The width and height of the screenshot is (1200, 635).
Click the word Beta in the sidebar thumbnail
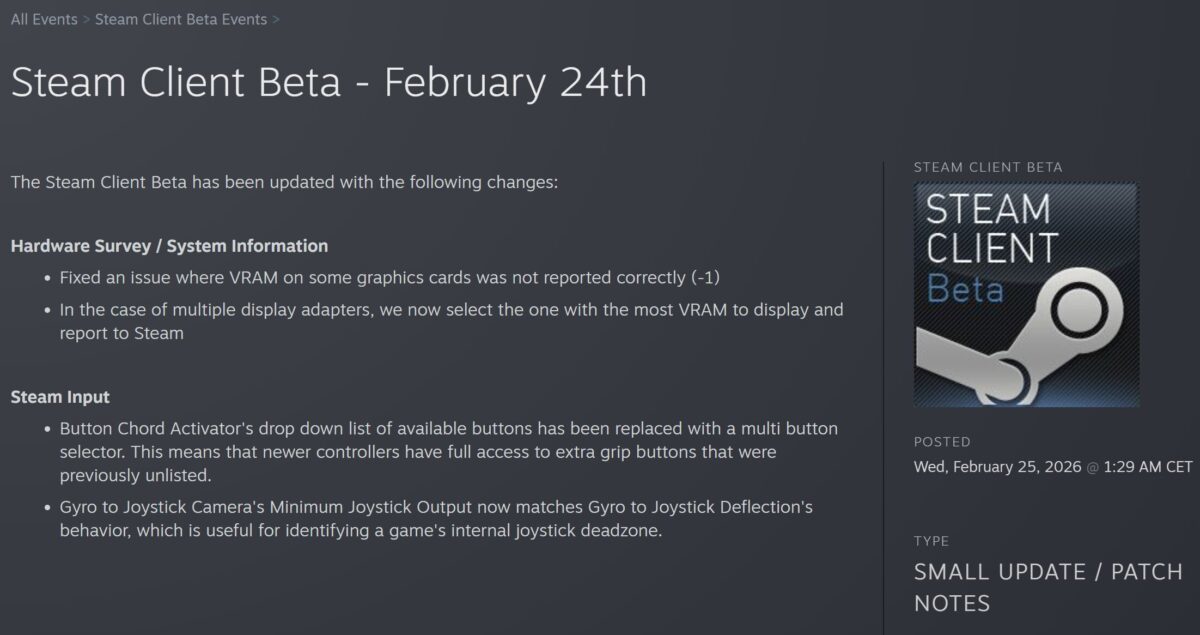(x=964, y=288)
